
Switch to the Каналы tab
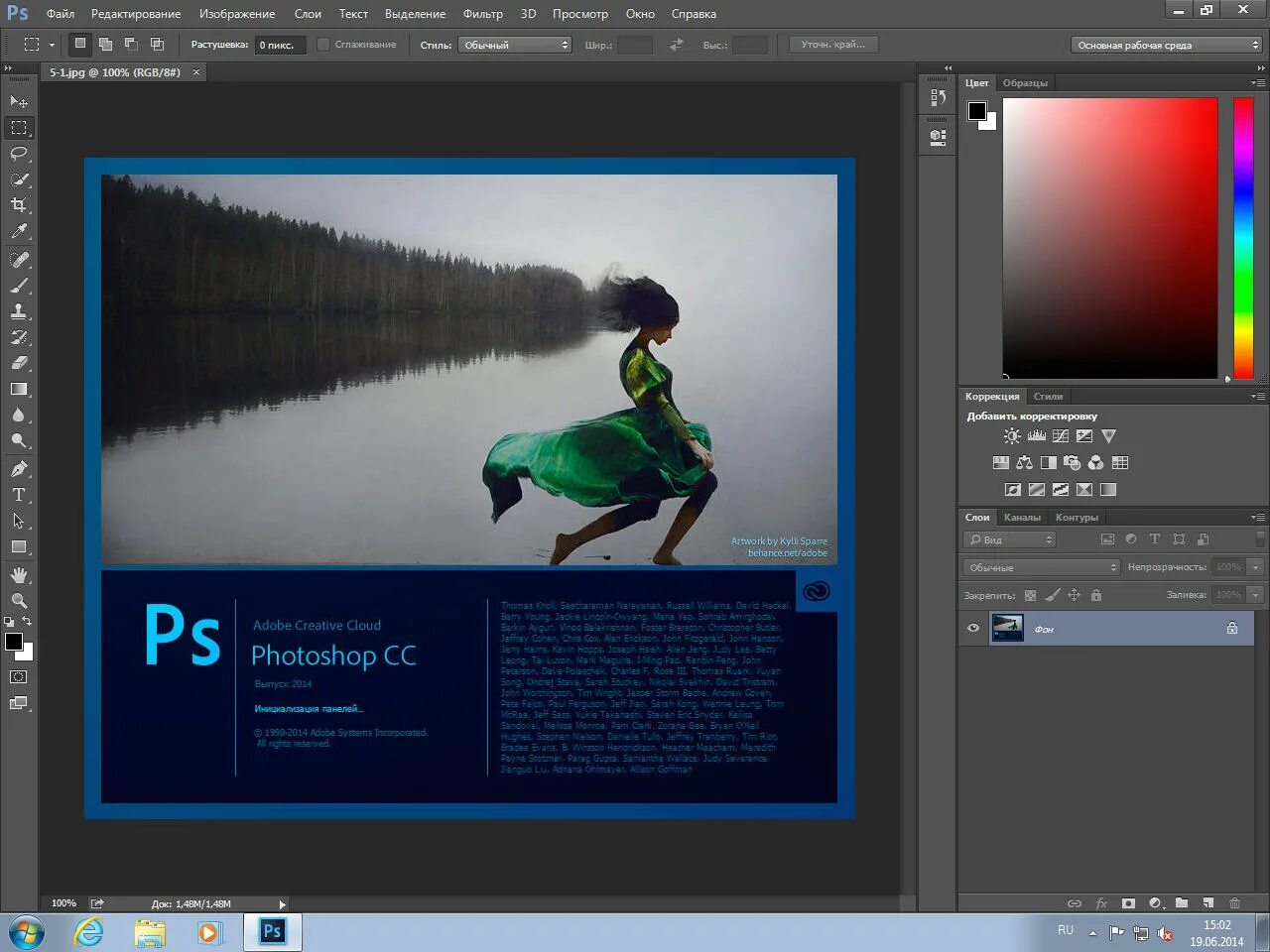click(1023, 517)
